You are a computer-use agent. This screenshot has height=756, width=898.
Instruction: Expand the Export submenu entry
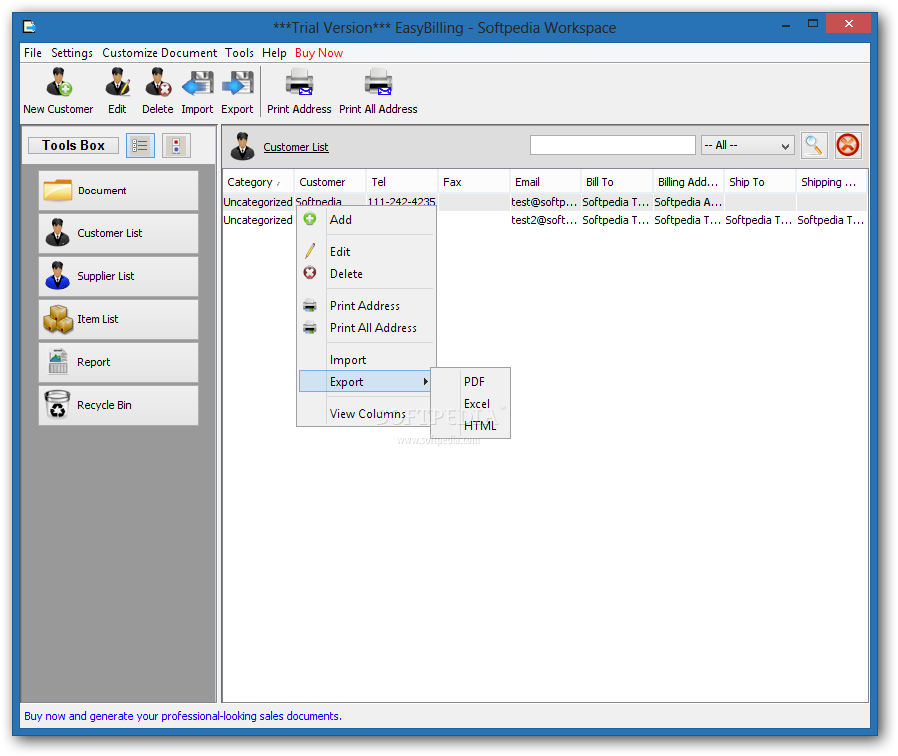(365, 381)
